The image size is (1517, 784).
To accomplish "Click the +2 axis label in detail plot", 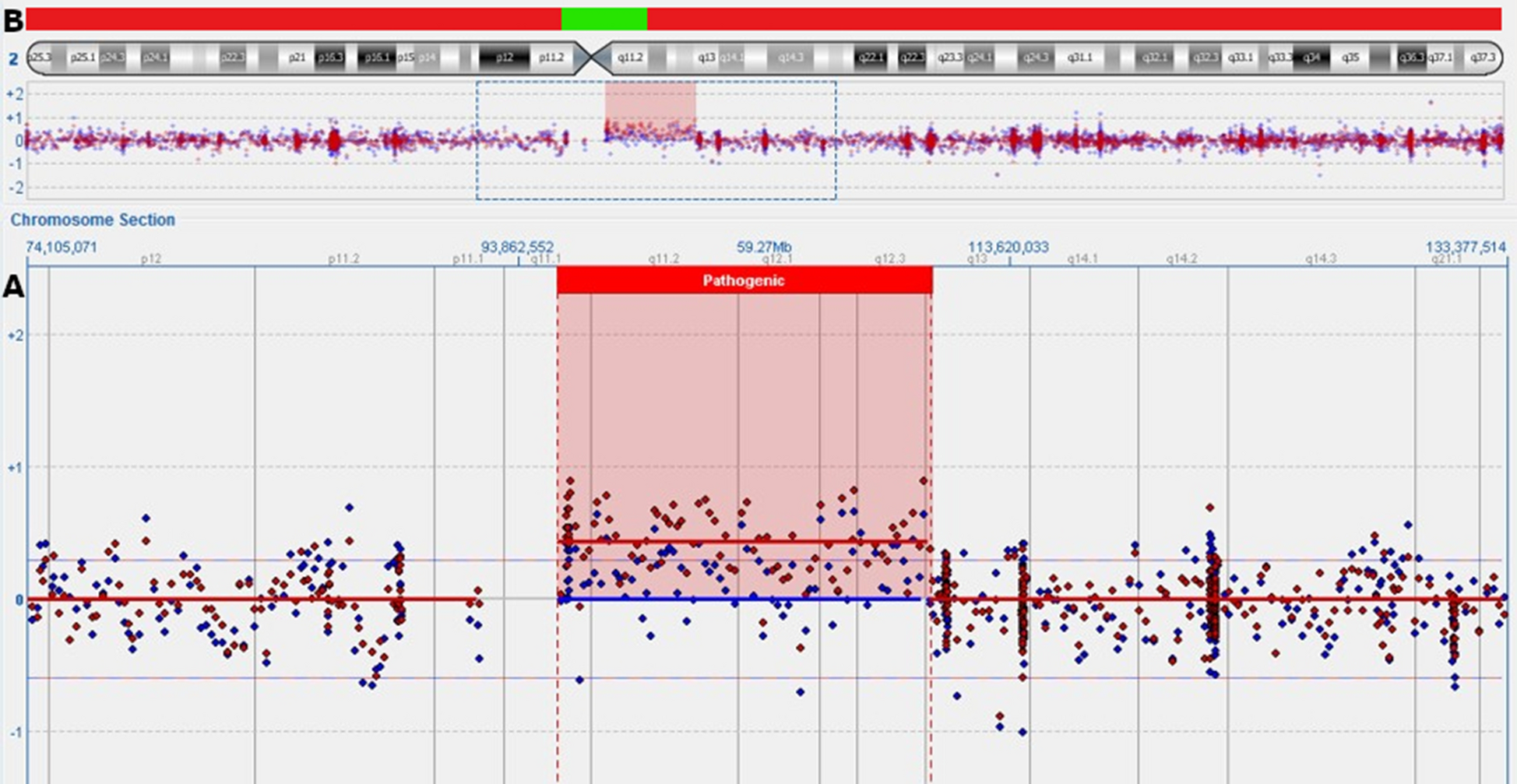I will (15, 336).
